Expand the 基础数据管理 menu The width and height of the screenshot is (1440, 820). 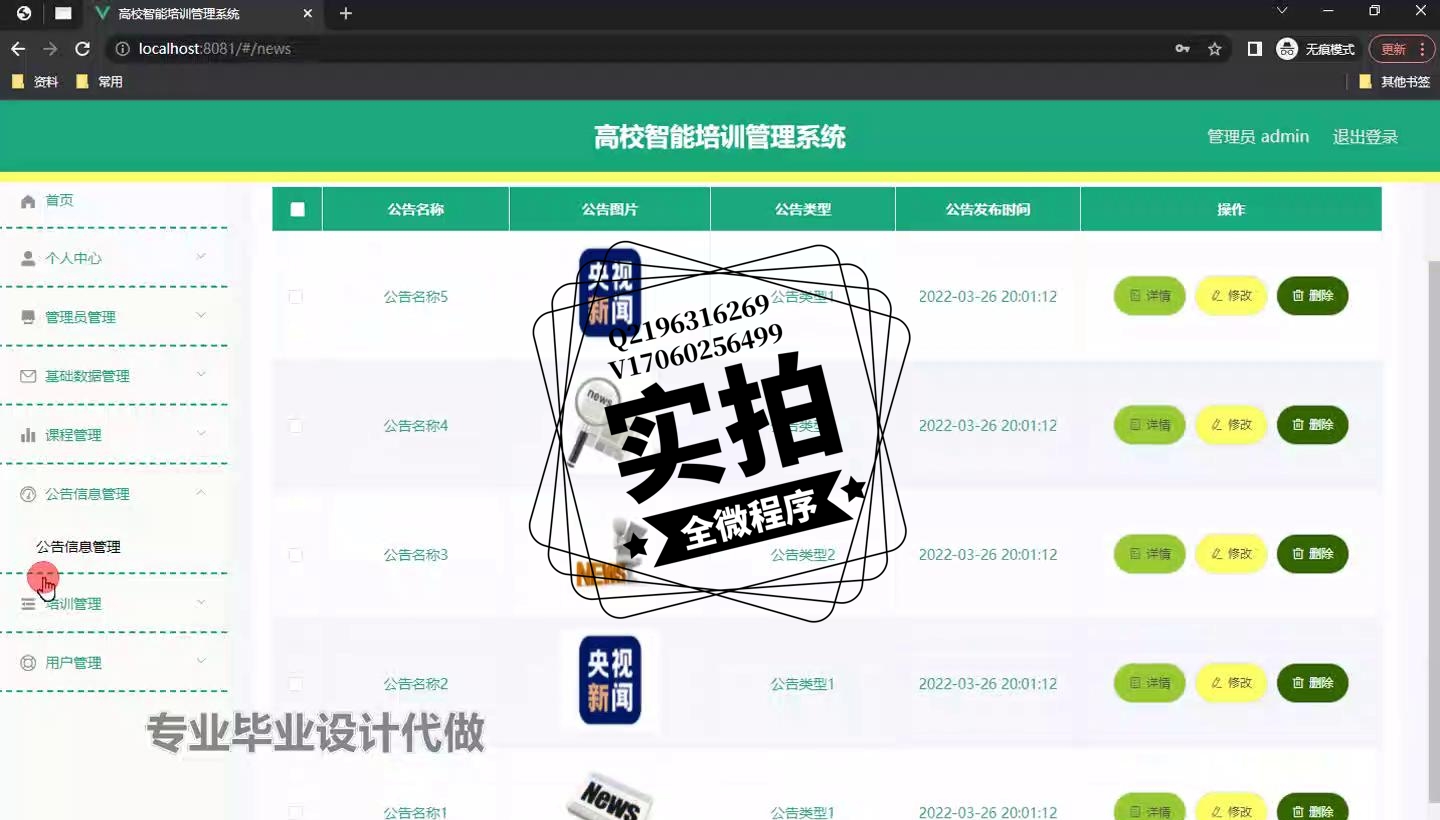(114, 376)
